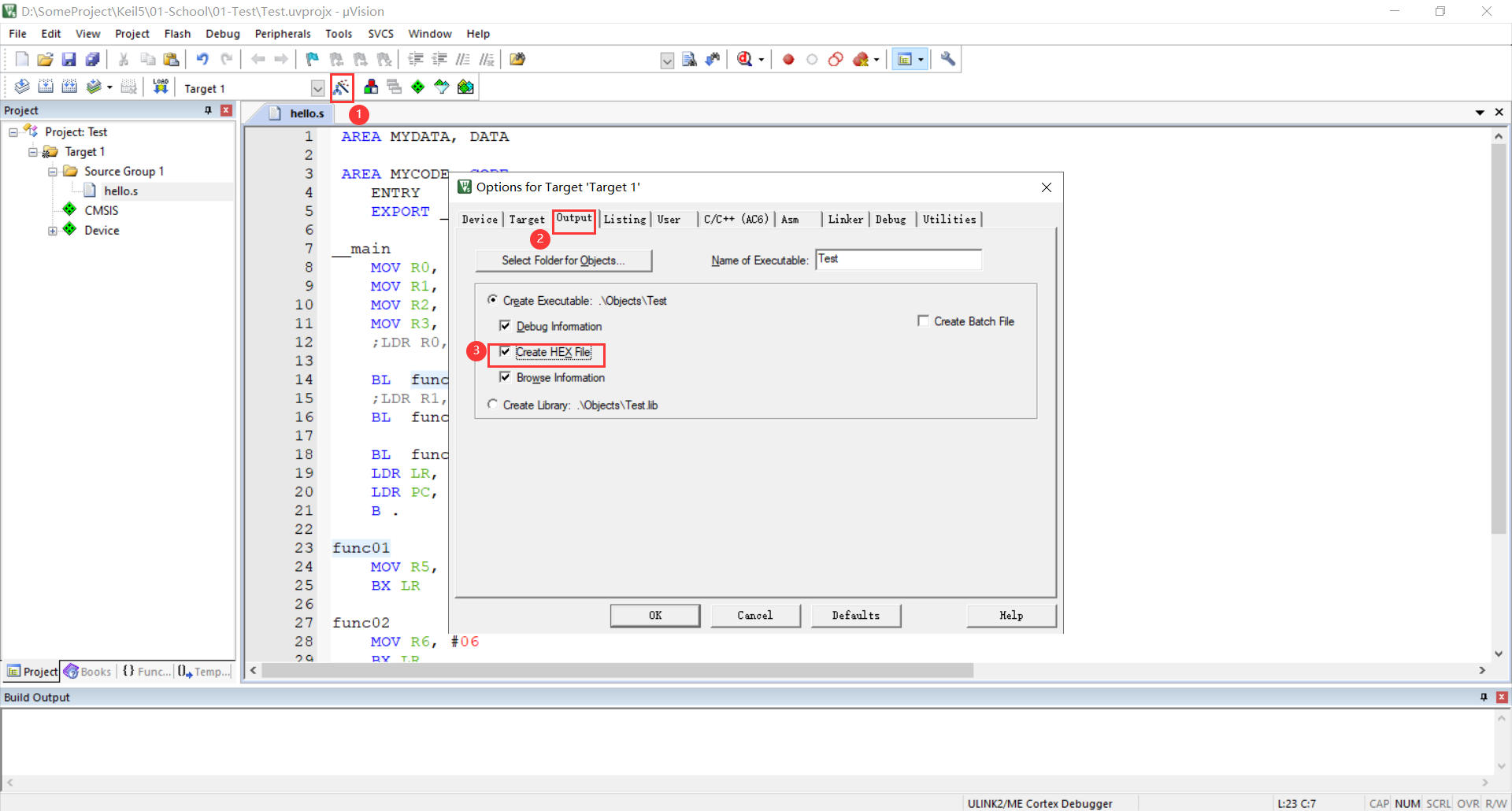Save the current file with the disk icon
1512x811 pixels.
[x=69, y=59]
